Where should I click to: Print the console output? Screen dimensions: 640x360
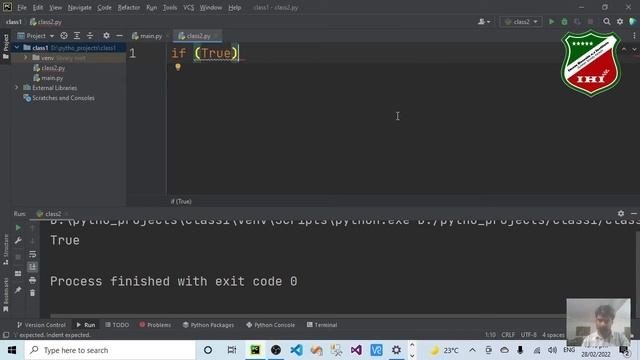tap(33, 280)
